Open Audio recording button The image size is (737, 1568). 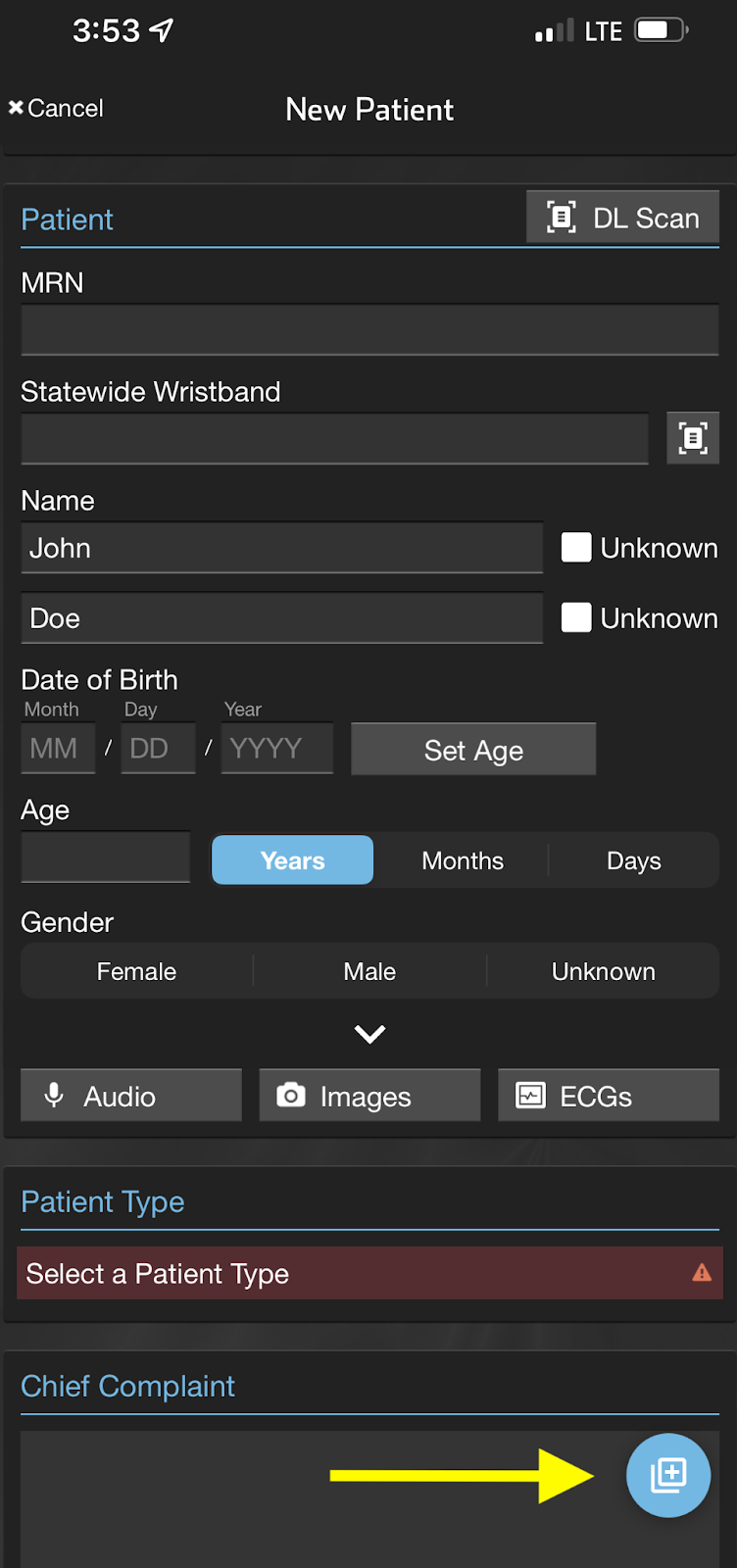coord(131,1096)
